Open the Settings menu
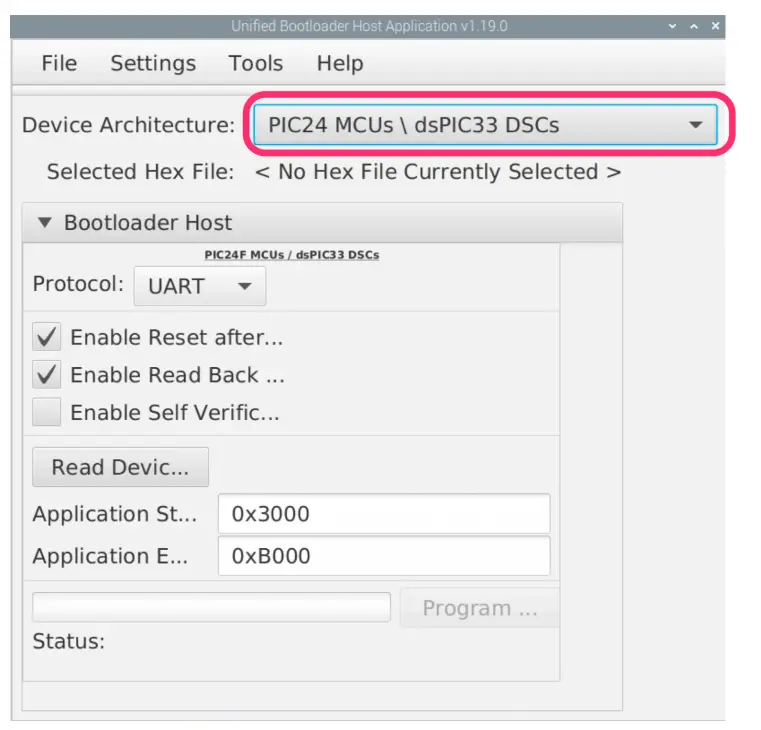 153,63
